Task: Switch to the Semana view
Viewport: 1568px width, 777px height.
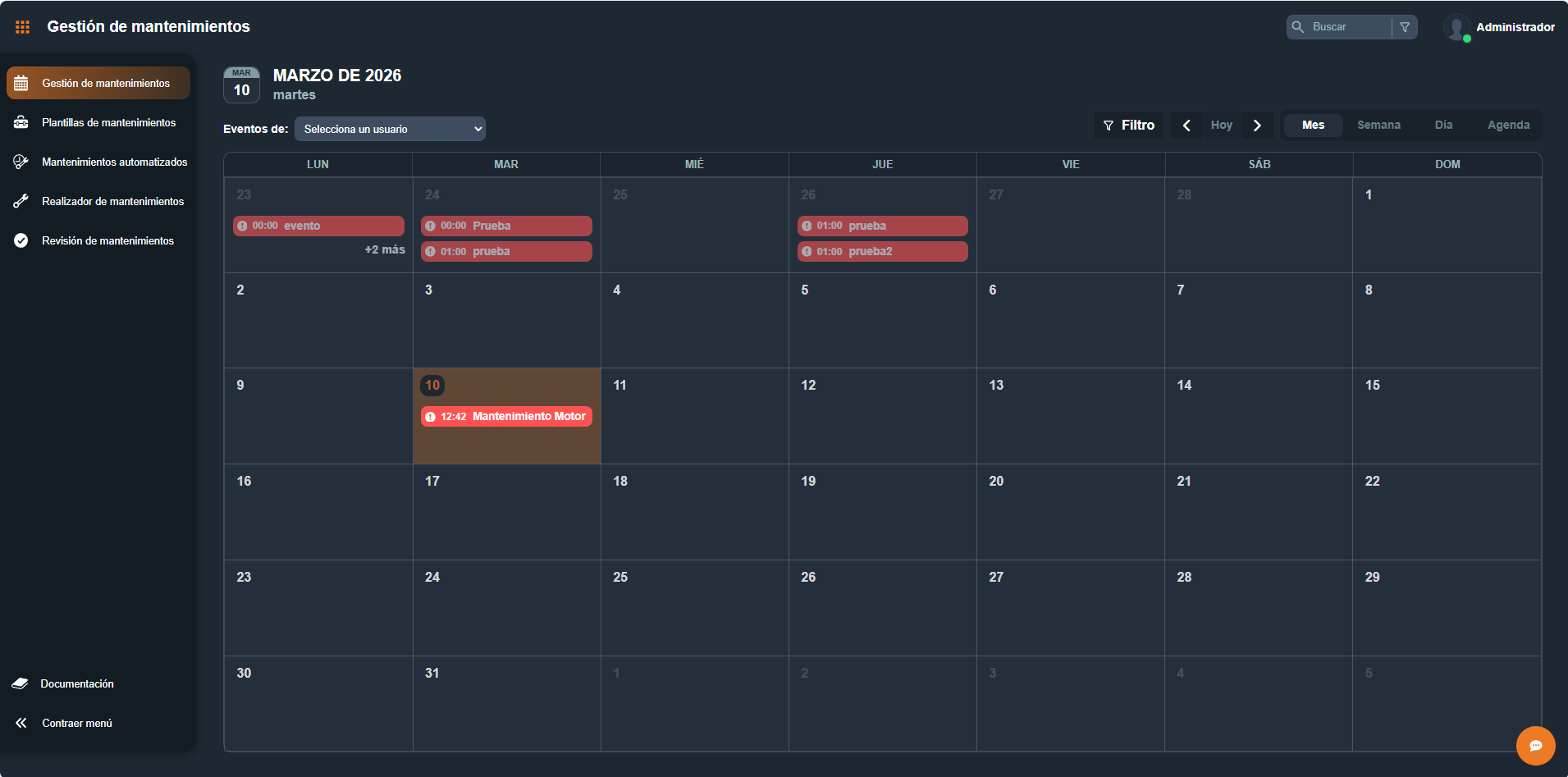Action: 1378,125
